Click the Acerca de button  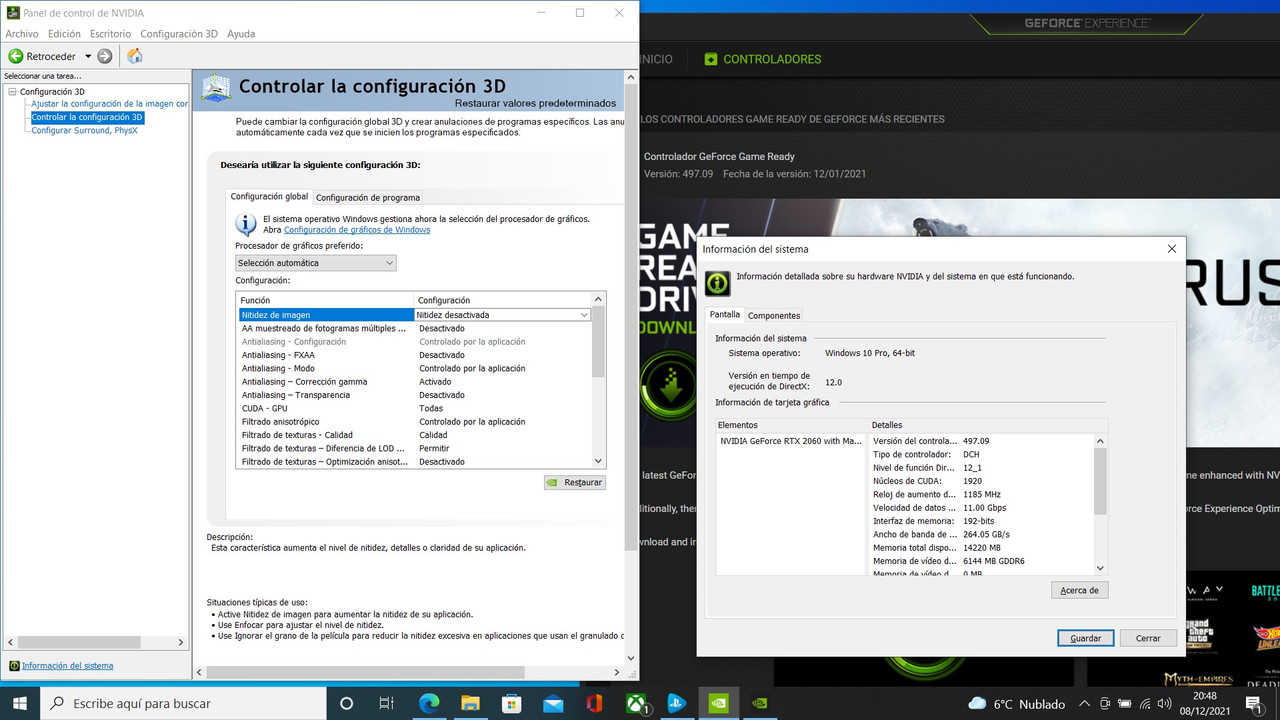(x=1080, y=590)
